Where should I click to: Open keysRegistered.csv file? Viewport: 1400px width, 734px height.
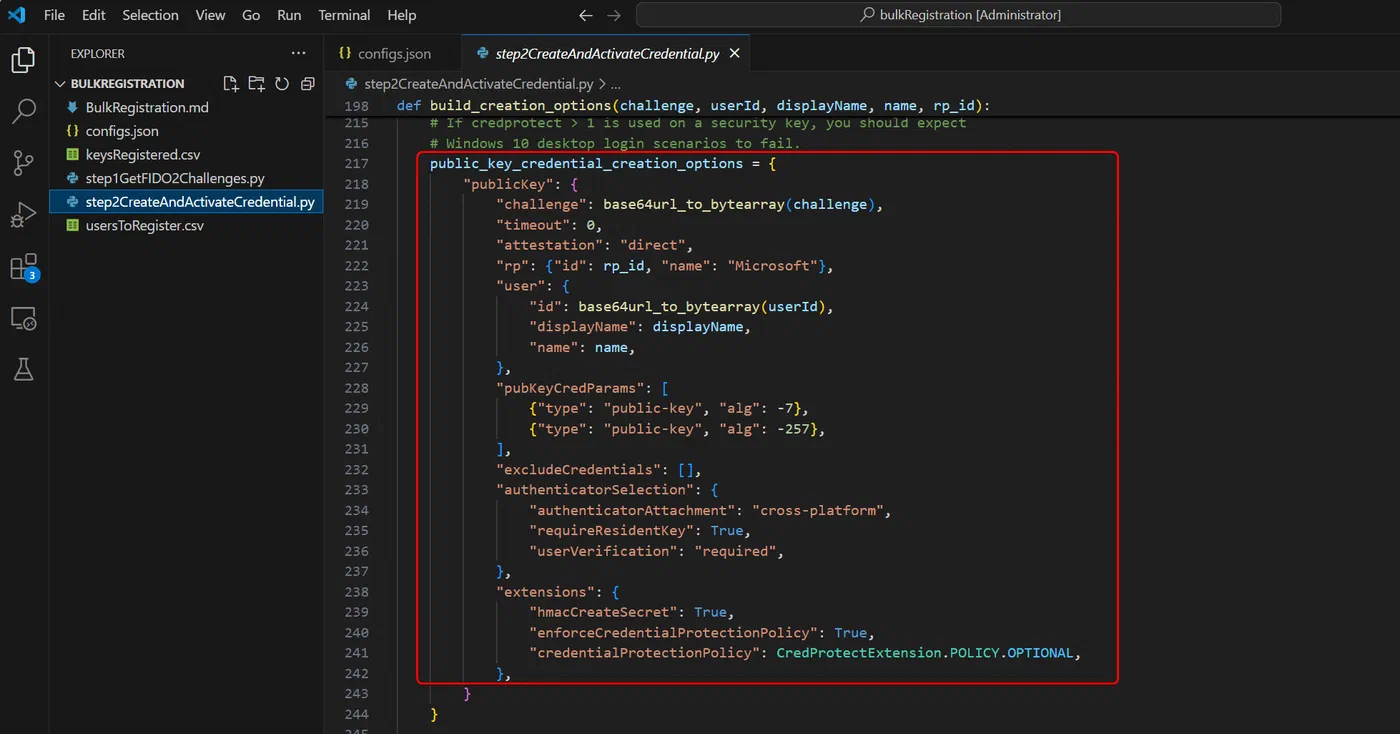(x=143, y=155)
